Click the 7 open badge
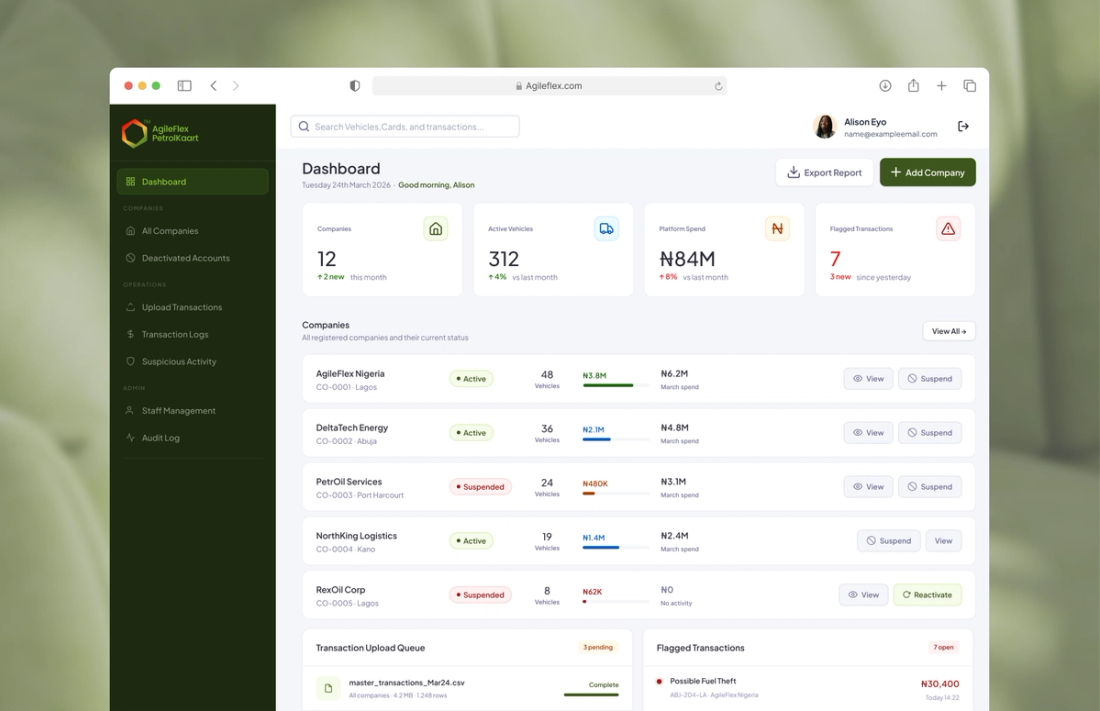This screenshot has height=711, width=1100. pyautogui.click(x=943, y=647)
